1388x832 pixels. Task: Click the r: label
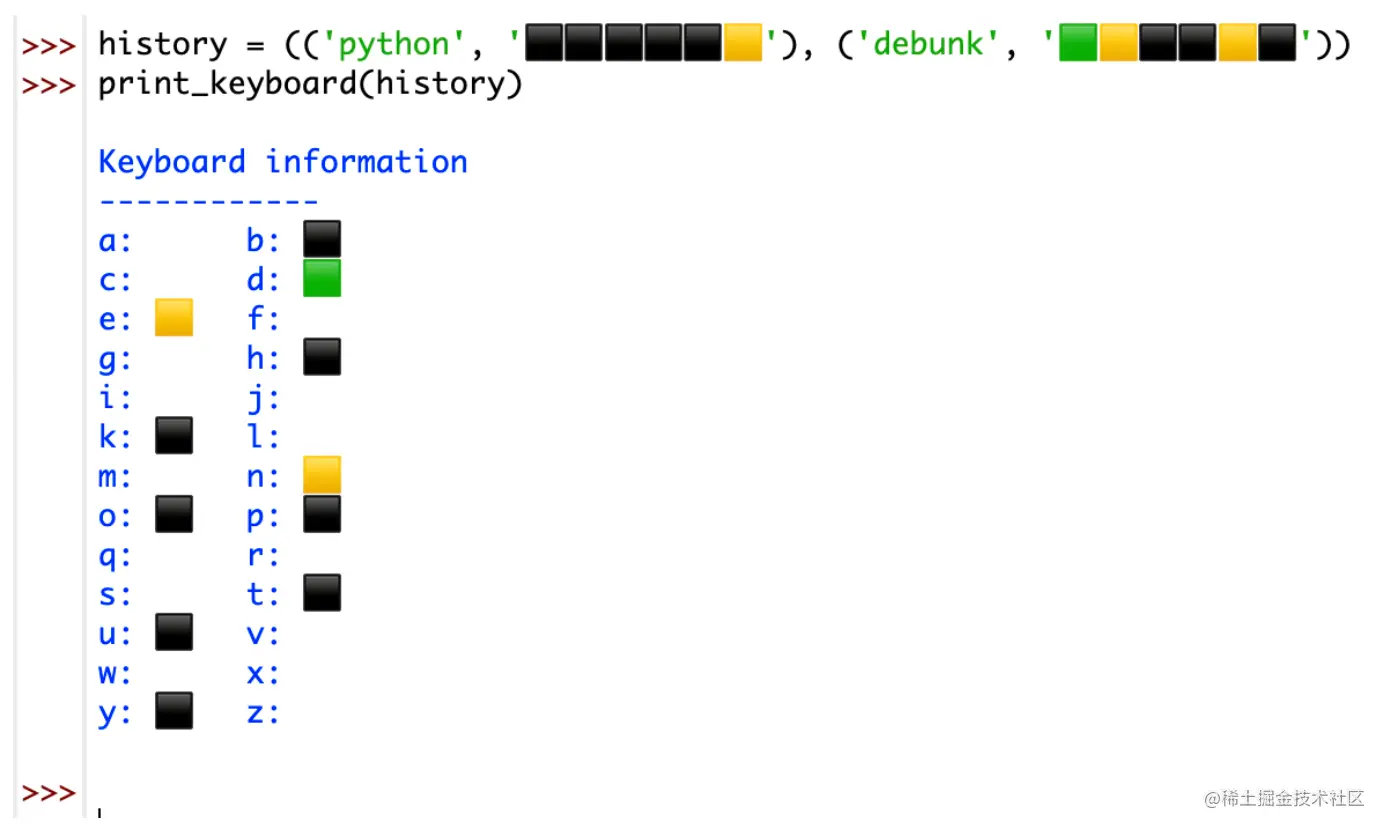pyautogui.click(x=264, y=555)
